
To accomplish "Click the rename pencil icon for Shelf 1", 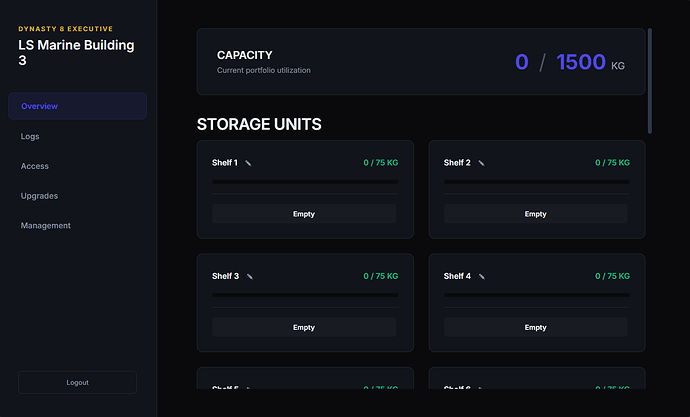I will (x=248, y=163).
